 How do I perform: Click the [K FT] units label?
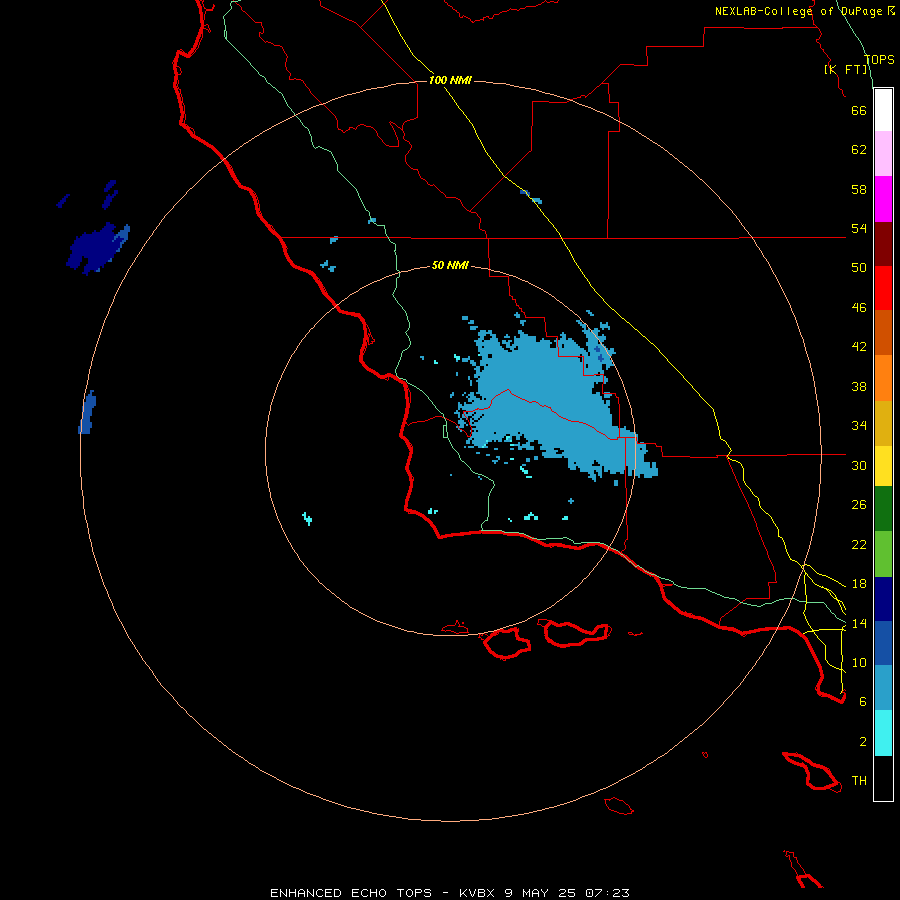coord(846,69)
